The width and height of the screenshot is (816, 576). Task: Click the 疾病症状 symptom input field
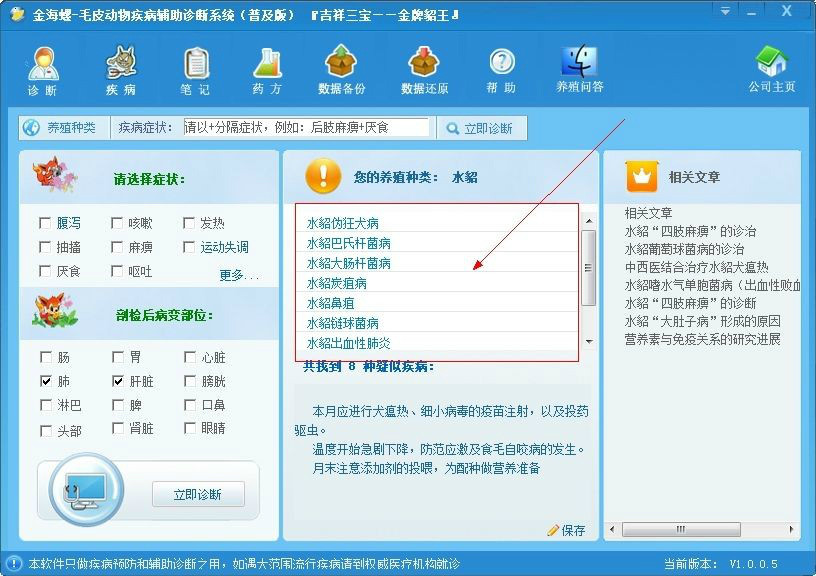point(305,128)
